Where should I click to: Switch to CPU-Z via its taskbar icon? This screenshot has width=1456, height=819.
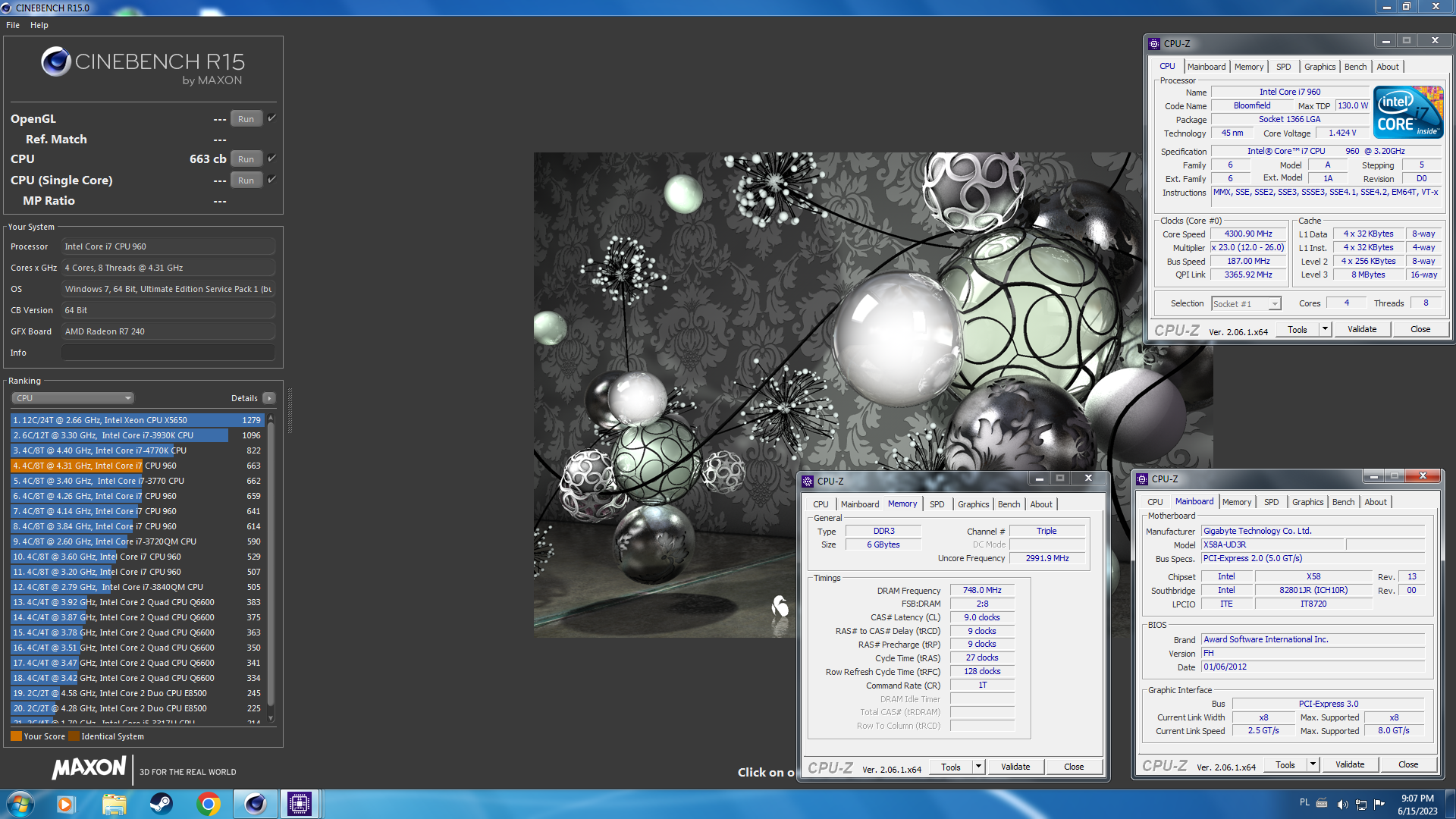tap(300, 804)
